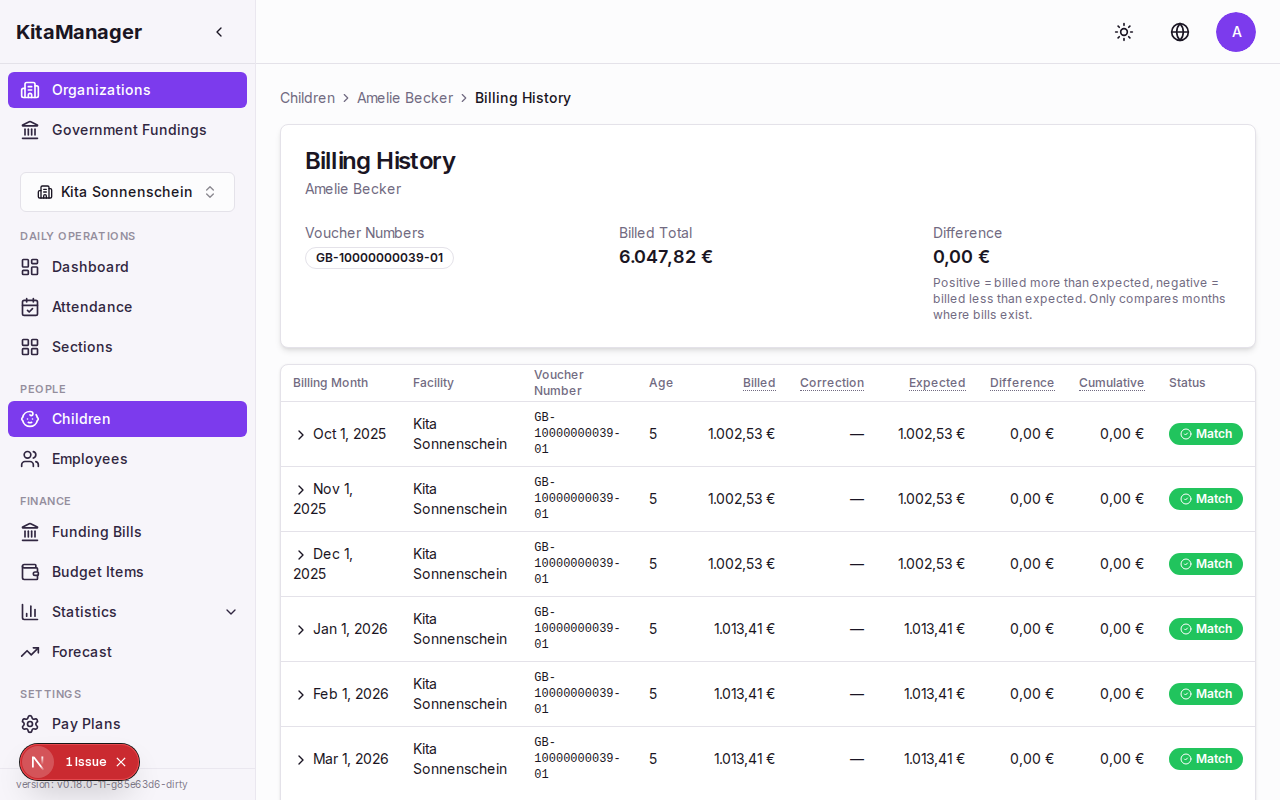Open the Government Fundings page
This screenshot has height=800, width=1280.
[x=129, y=130]
